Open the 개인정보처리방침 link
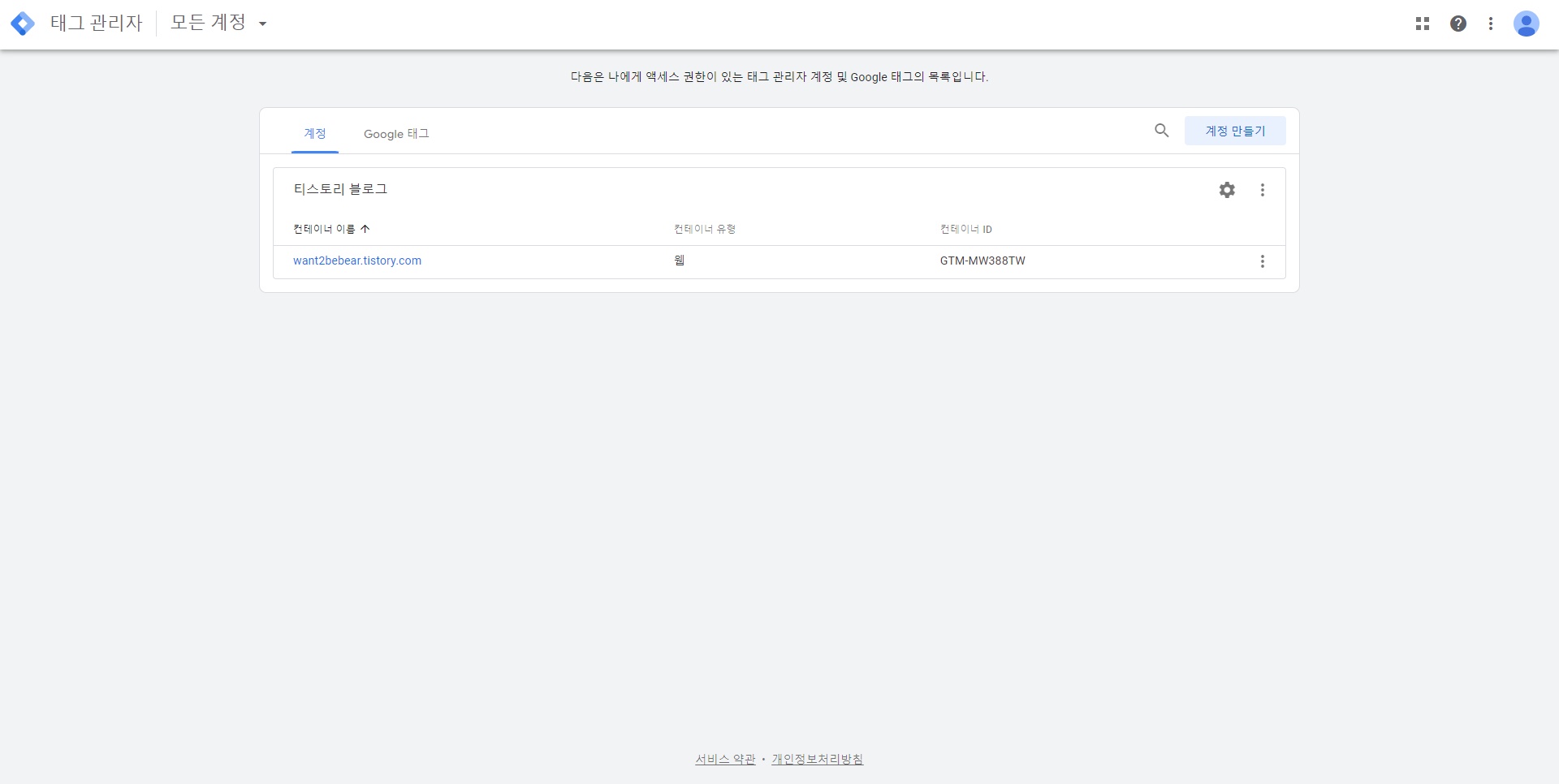The height and width of the screenshot is (784, 1559). pos(817,760)
